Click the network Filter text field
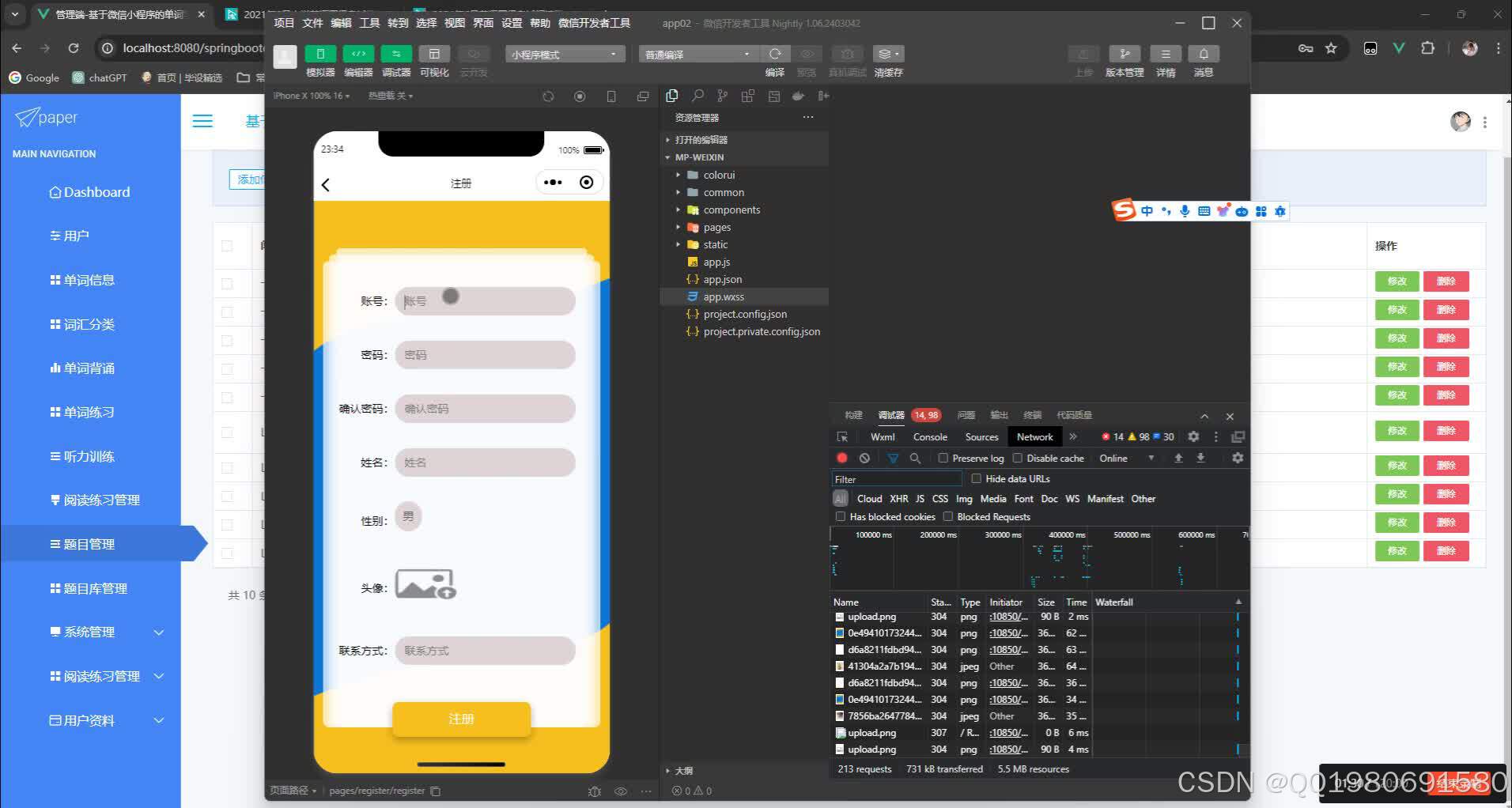This screenshot has width=1512, height=808. click(x=897, y=479)
